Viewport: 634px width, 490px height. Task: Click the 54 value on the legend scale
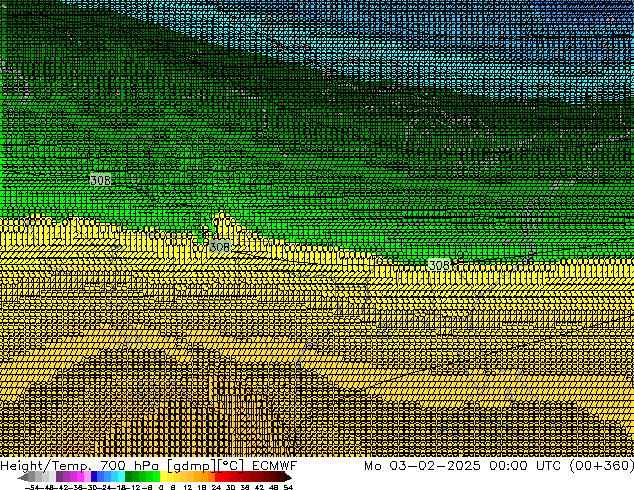coord(288,487)
